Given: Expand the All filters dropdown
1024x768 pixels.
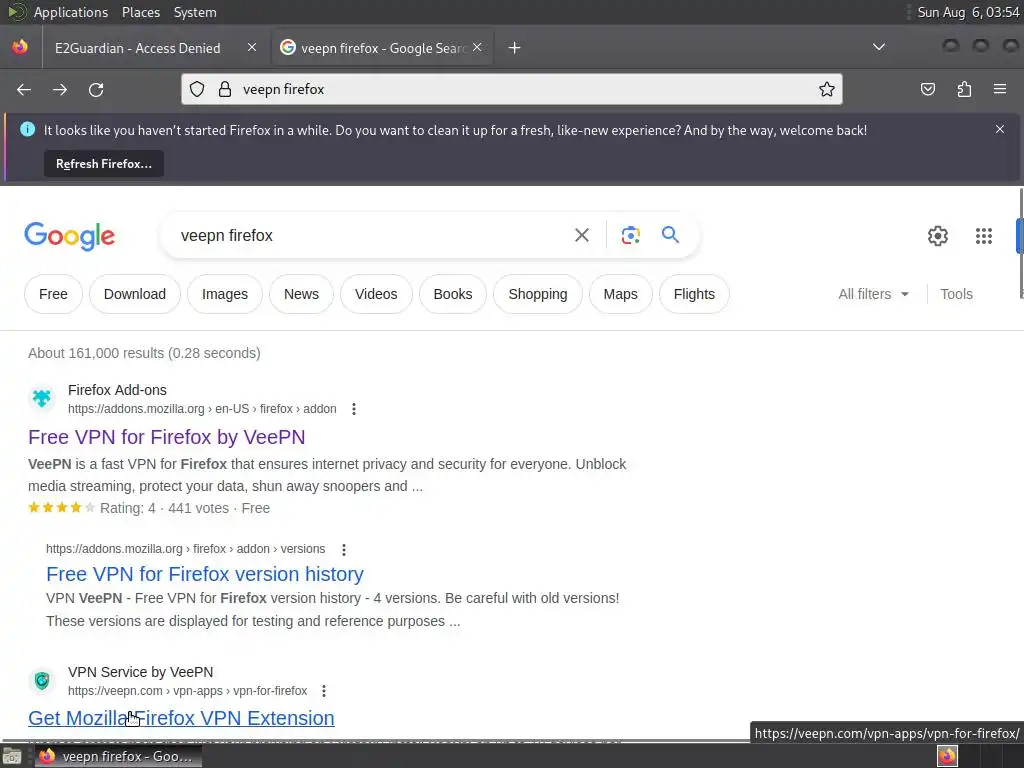Looking at the screenshot, I should coord(873,294).
